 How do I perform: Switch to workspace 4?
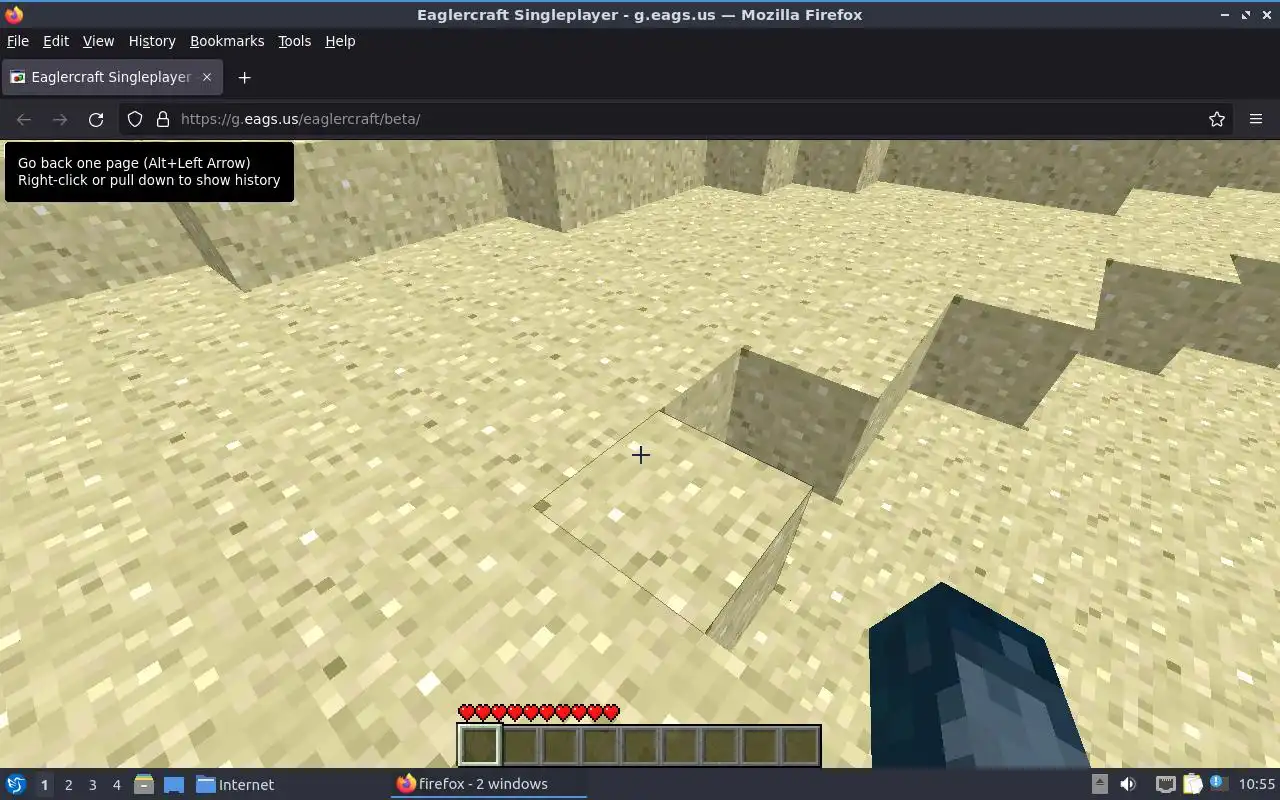pos(116,785)
